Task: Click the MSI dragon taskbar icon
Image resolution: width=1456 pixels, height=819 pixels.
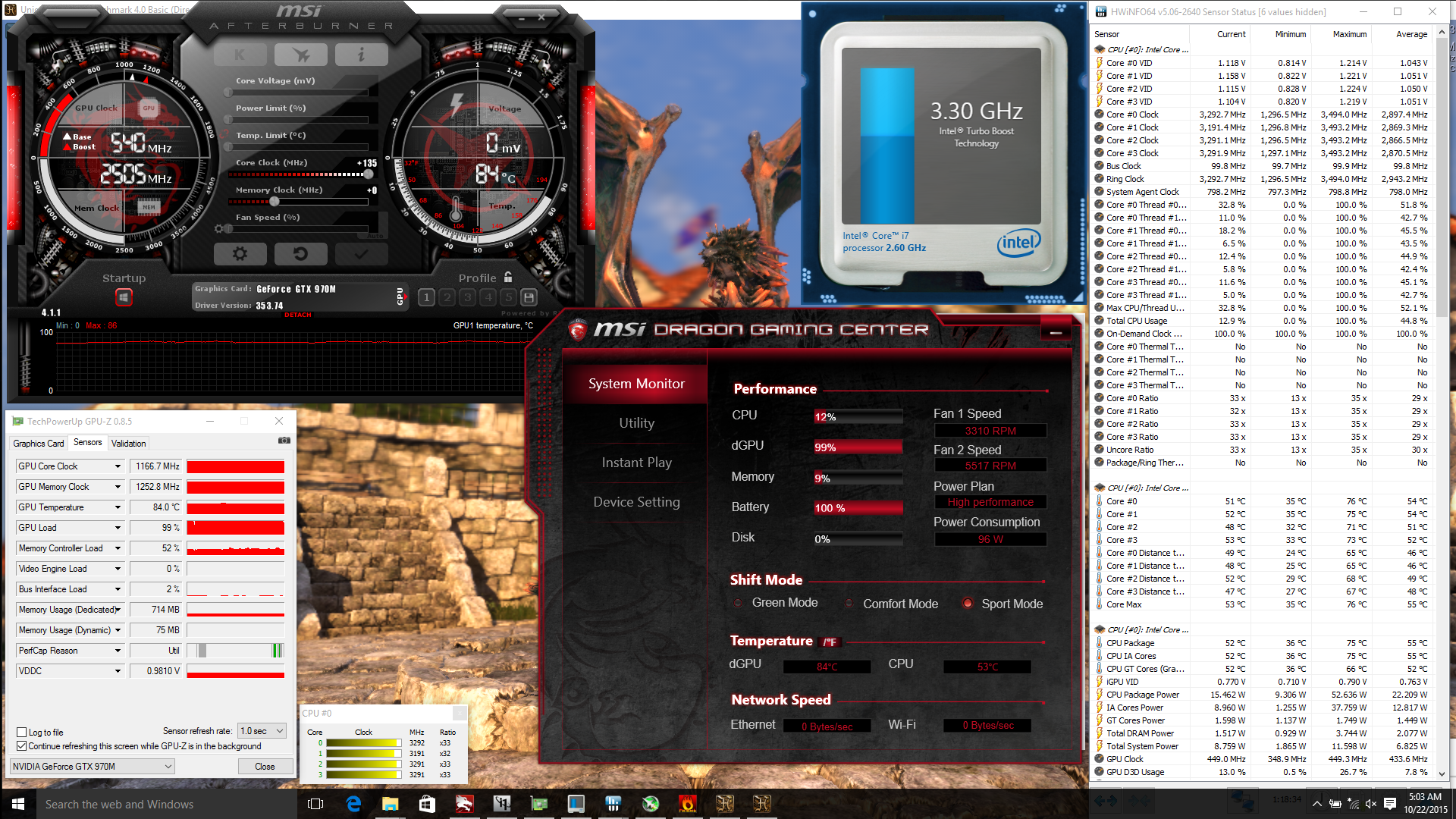Action: [464, 804]
